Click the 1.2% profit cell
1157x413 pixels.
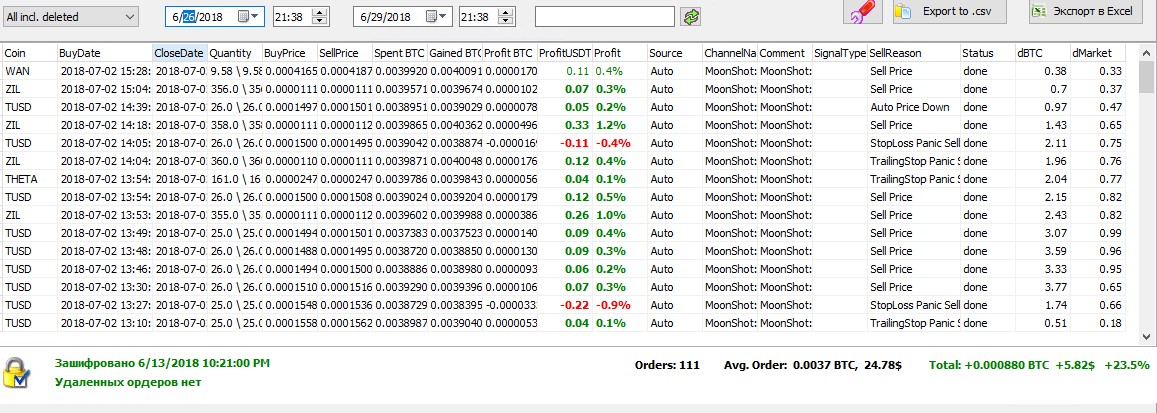point(620,125)
